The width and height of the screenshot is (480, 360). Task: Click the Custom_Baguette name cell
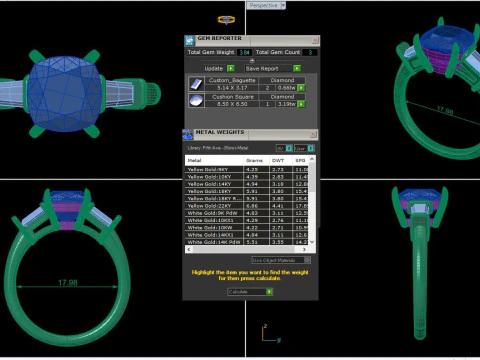pyautogui.click(x=232, y=80)
